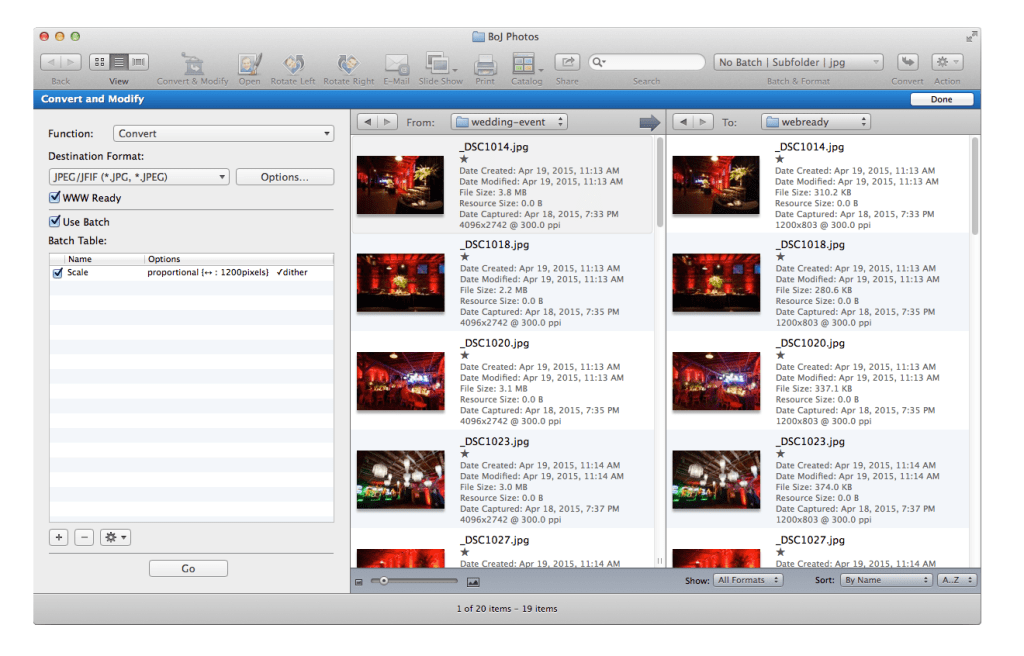Click the Rotate Left icon
Screen dimensions: 1024x656
[293, 64]
